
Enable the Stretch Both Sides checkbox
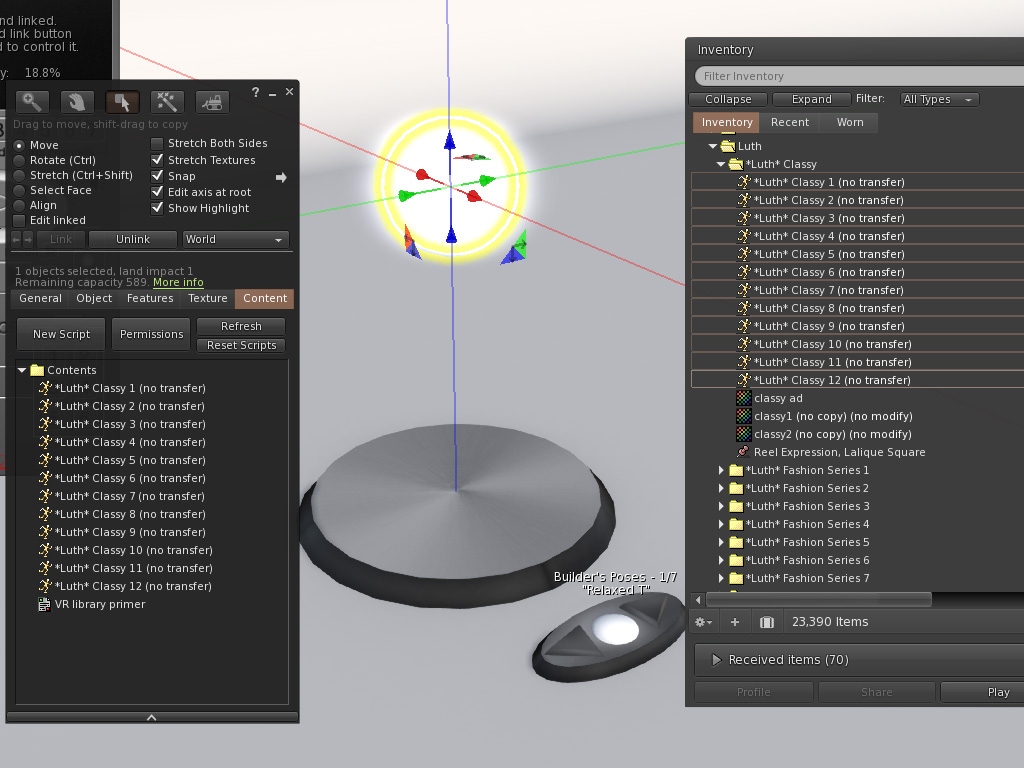pyautogui.click(x=157, y=144)
